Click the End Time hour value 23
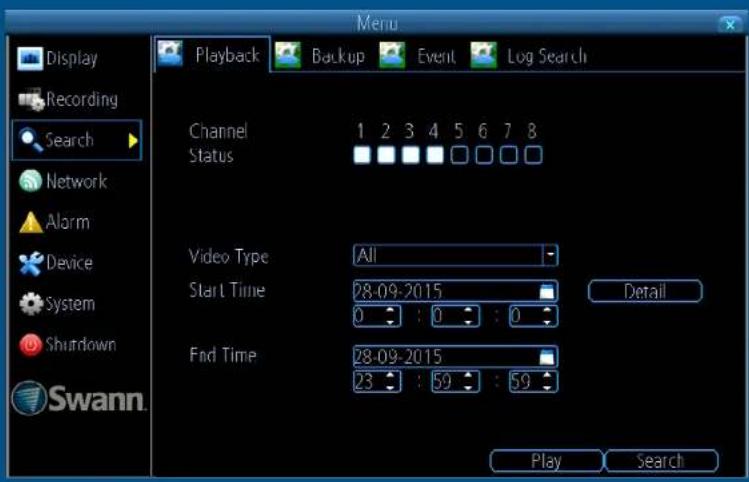This screenshot has height=482, width=749. (365, 382)
